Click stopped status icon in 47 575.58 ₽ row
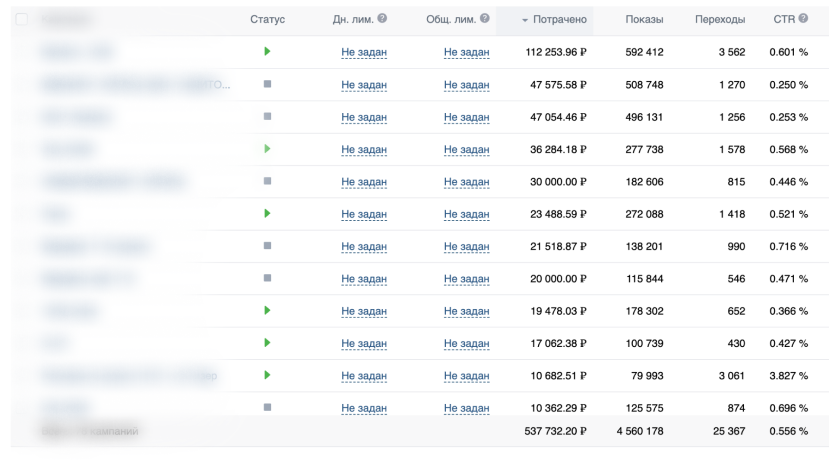 click(268, 84)
